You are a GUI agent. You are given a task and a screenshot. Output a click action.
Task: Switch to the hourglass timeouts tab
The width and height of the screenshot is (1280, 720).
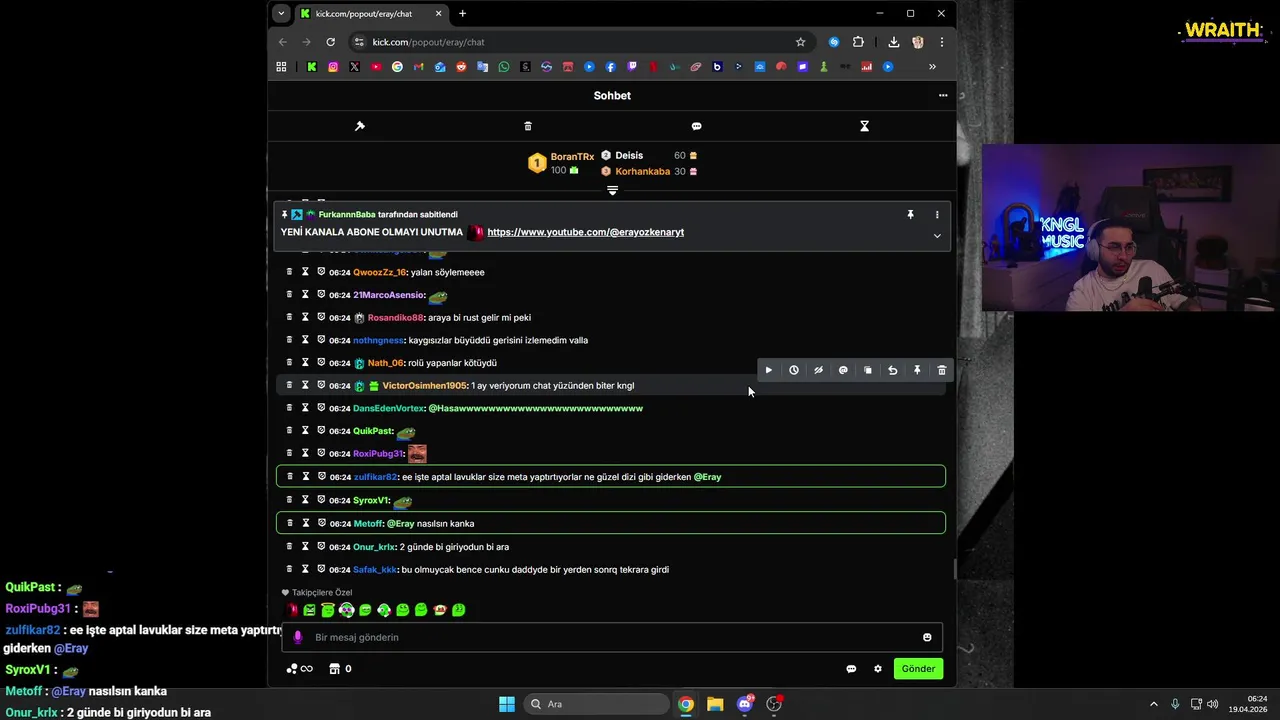[x=864, y=126]
